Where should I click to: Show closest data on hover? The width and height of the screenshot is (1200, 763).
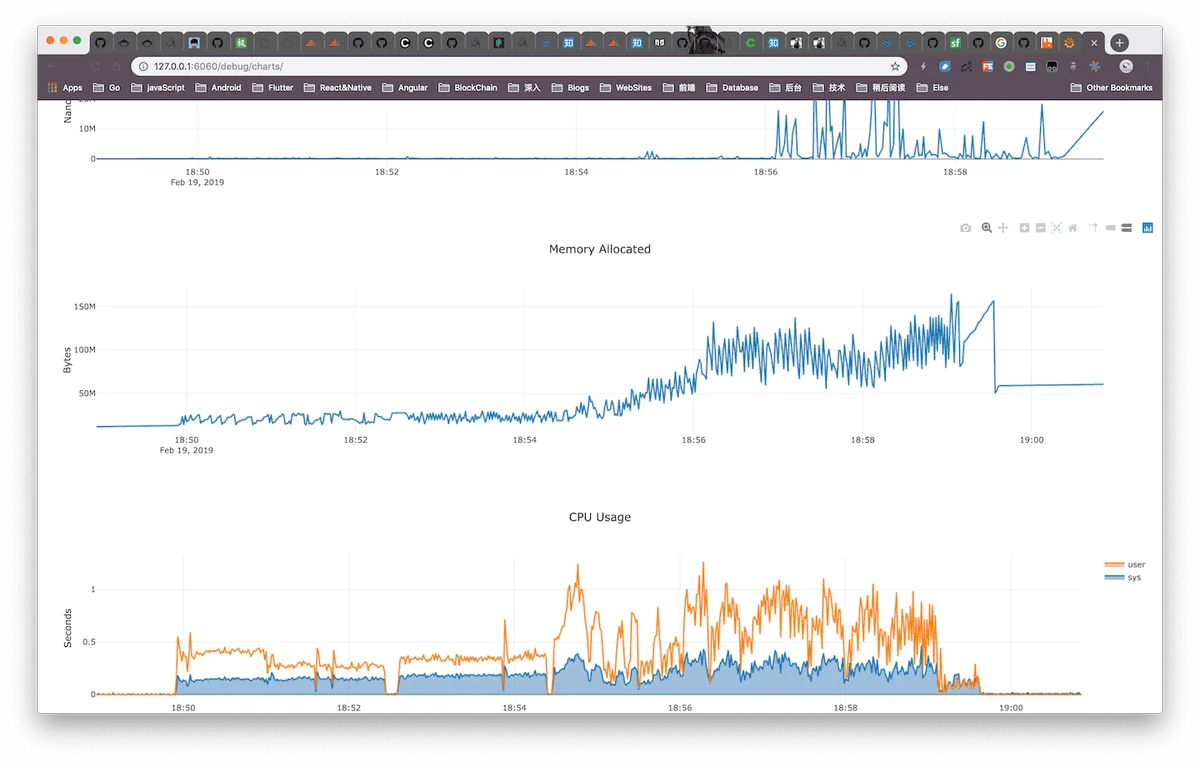coord(1110,228)
